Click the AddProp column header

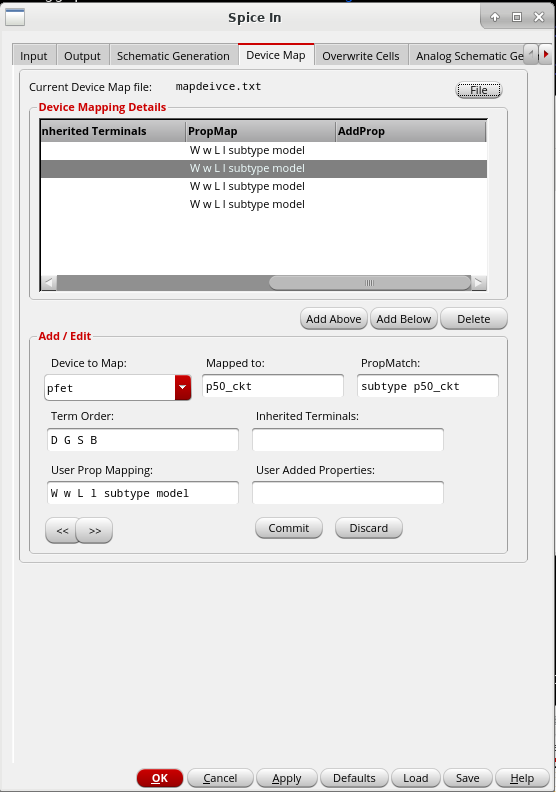point(411,131)
